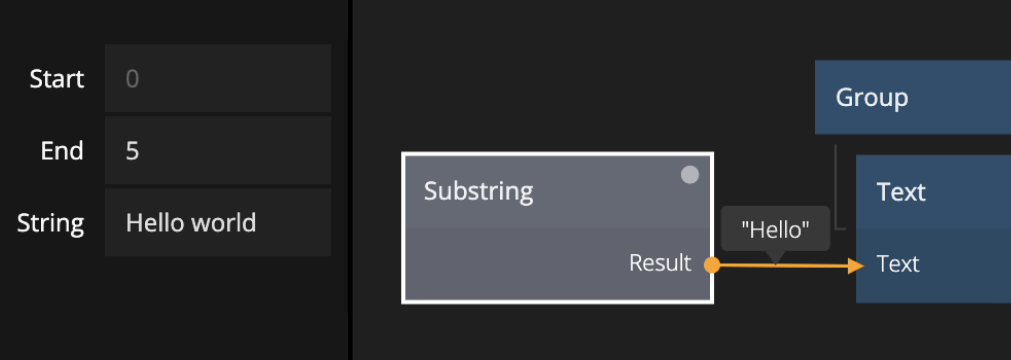Click the Result label on Substring node
This screenshot has width=1011, height=360.
click(x=660, y=263)
